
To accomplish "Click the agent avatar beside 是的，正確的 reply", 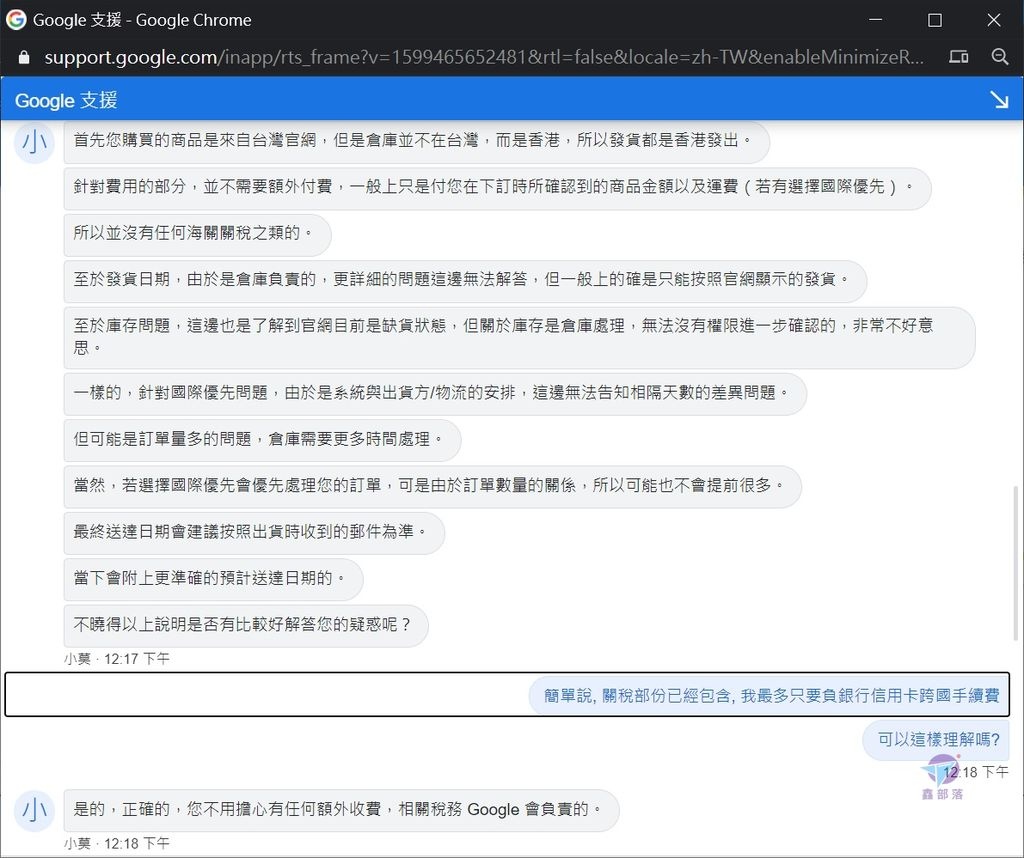I will tap(34, 810).
